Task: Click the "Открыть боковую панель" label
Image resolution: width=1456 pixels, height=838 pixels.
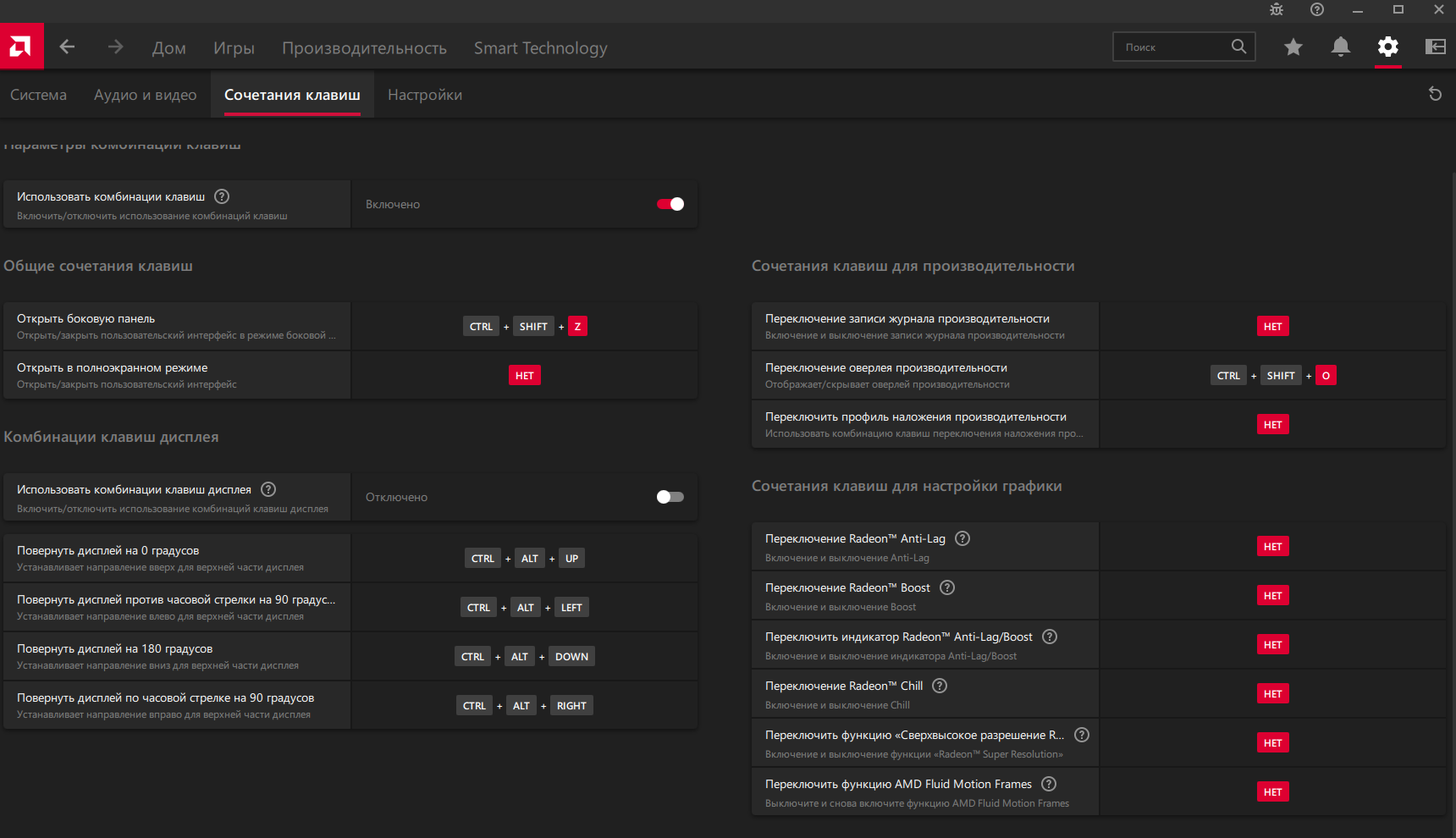Action: pyautogui.click(x=85, y=319)
